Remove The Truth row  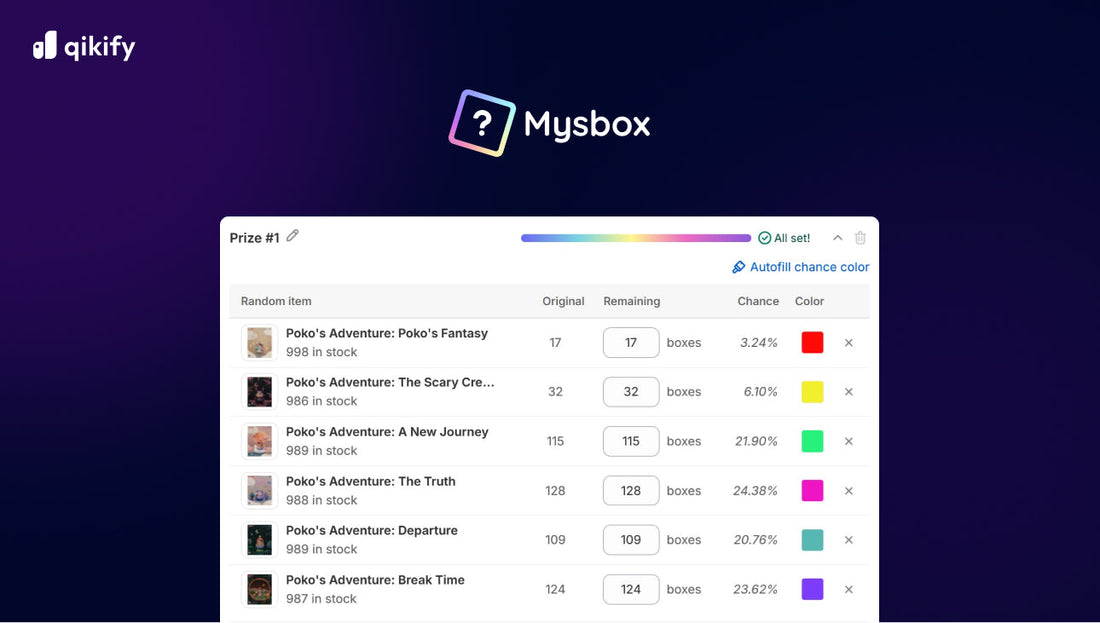click(849, 491)
